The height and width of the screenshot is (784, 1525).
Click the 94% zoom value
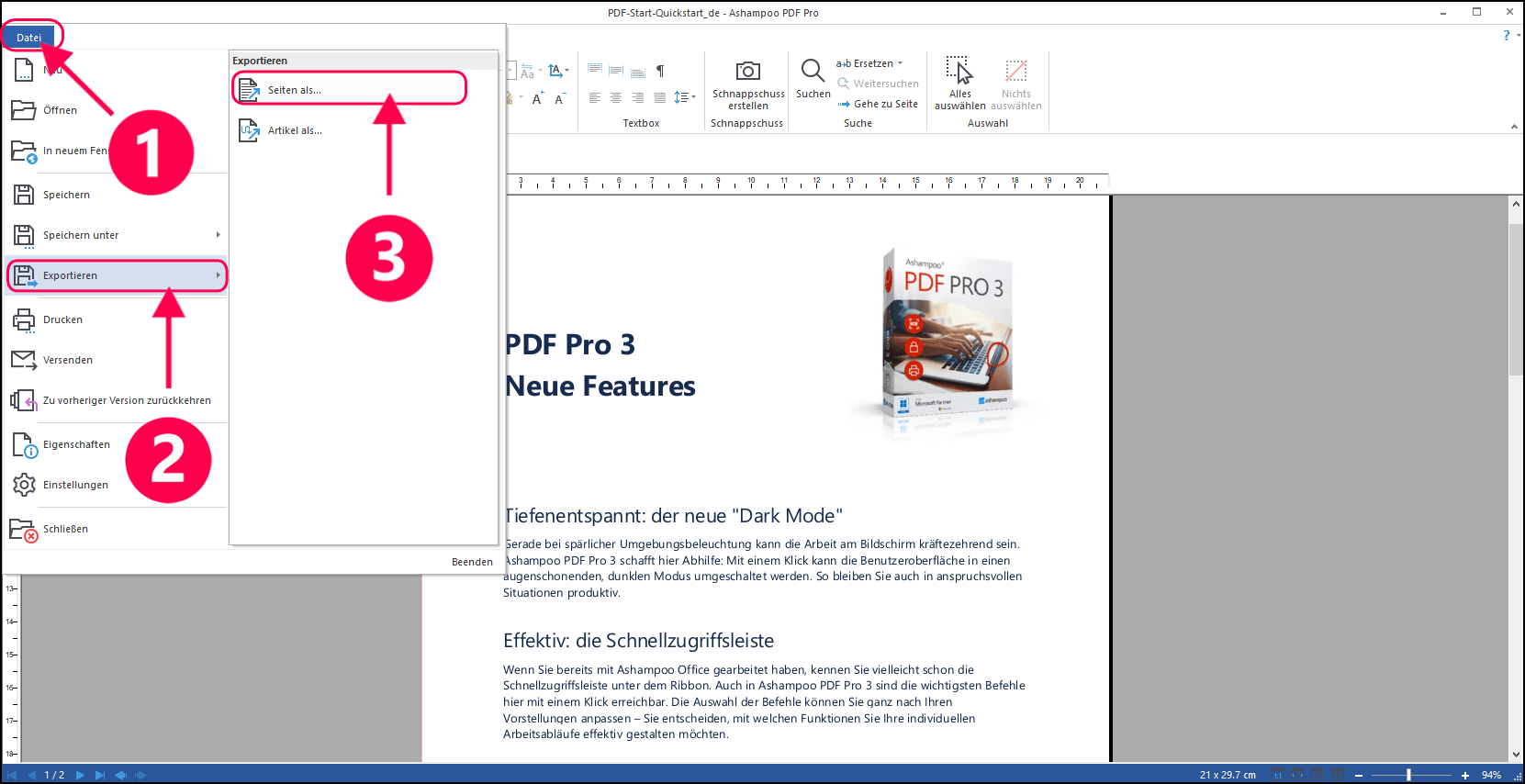pyautogui.click(x=1492, y=775)
